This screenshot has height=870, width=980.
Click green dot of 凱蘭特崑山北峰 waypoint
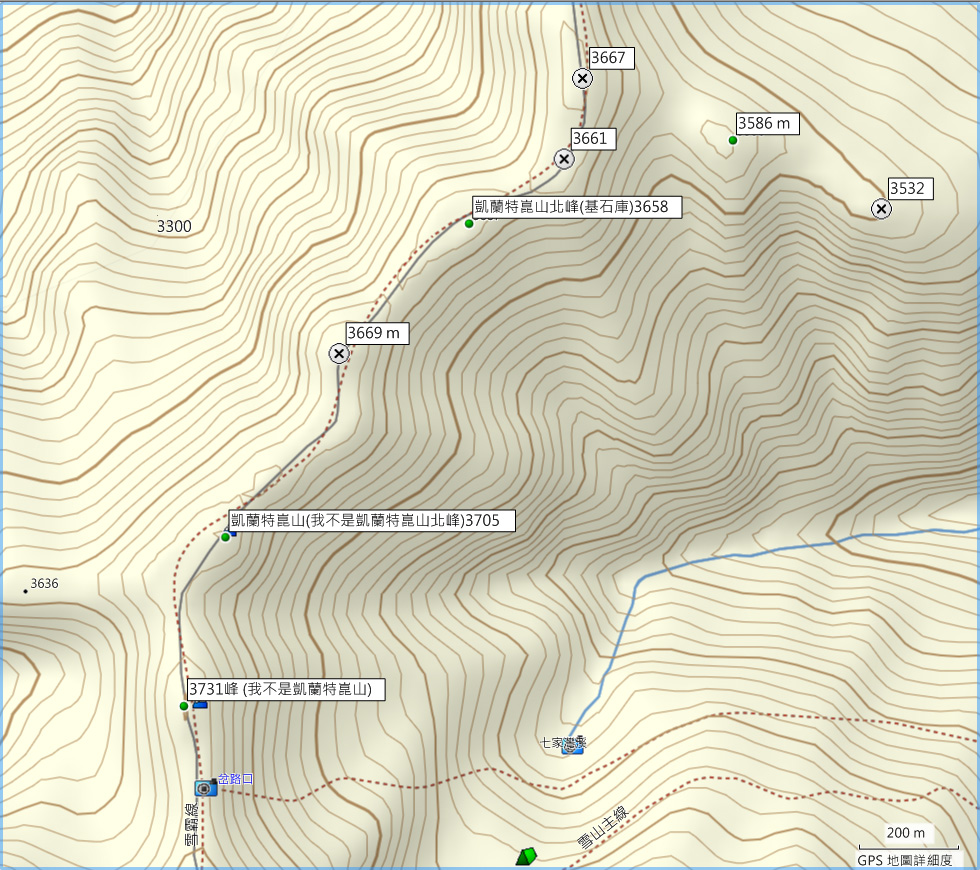coord(469,223)
